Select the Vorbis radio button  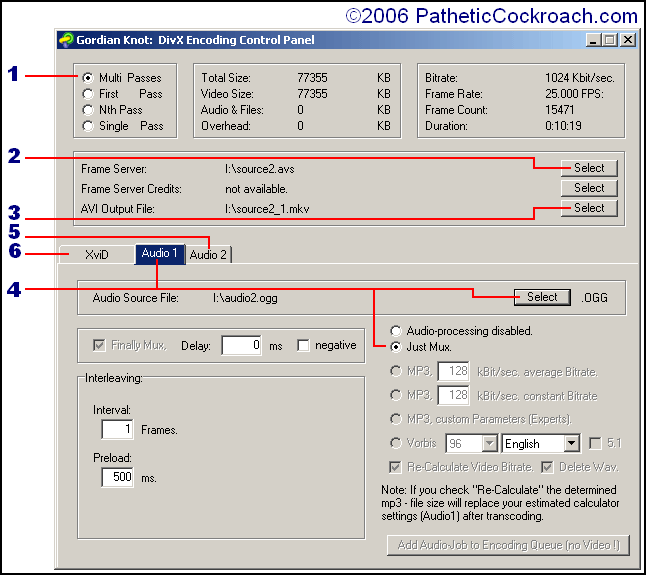[396, 443]
